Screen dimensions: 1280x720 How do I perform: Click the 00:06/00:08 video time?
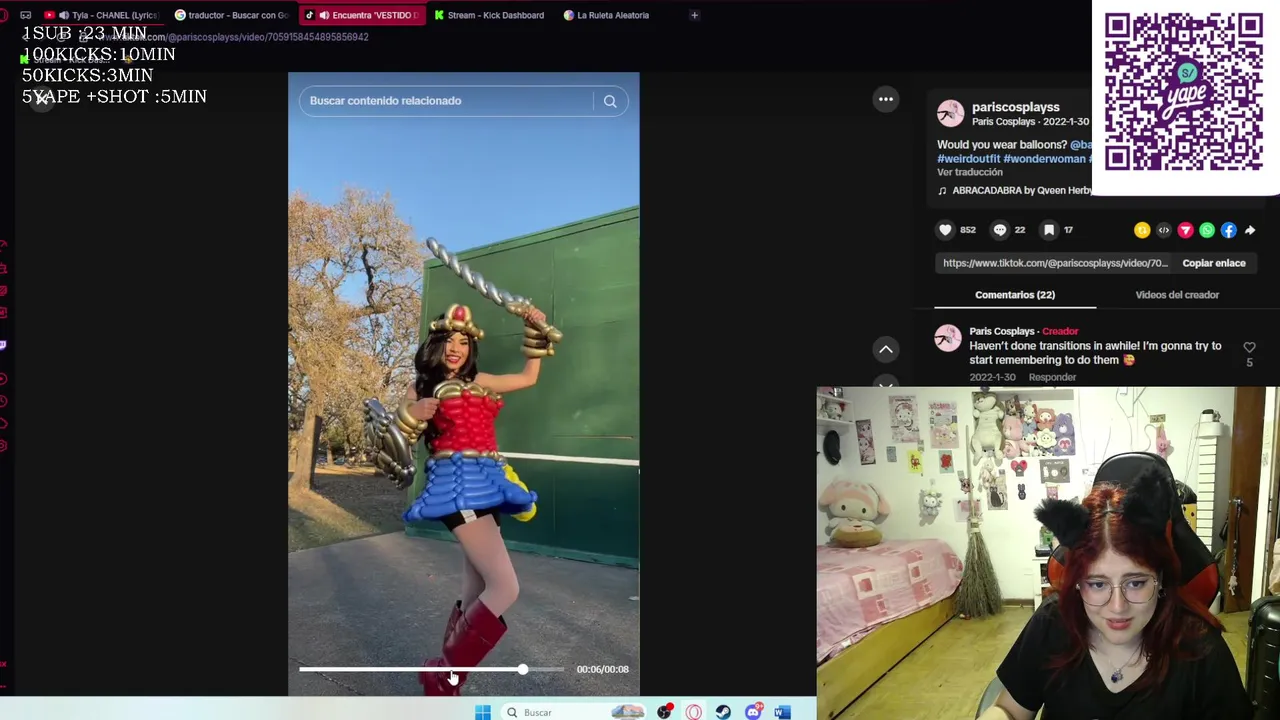[x=602, y=669]
